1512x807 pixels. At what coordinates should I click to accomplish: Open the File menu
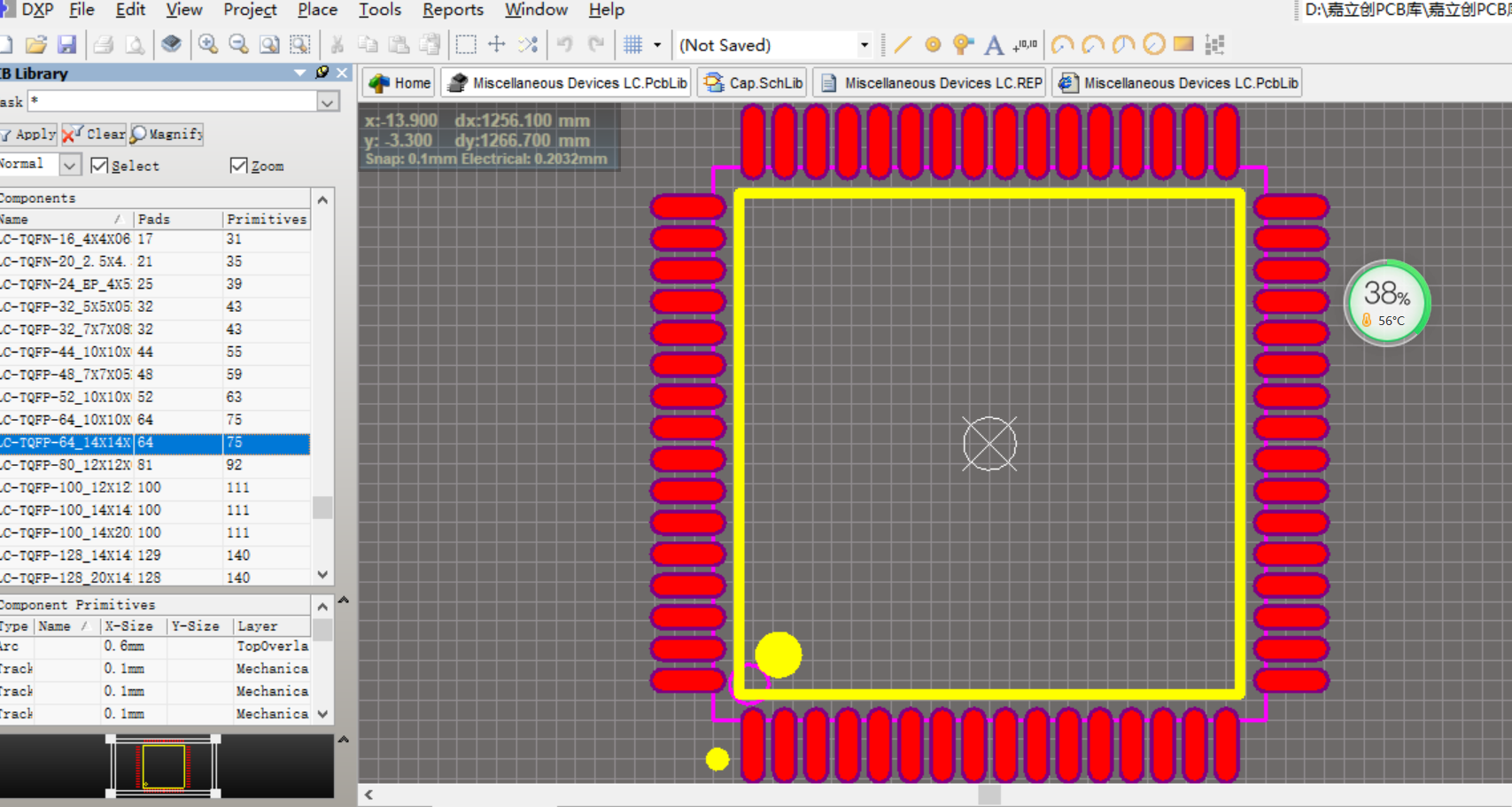click(x=81, y=10)
